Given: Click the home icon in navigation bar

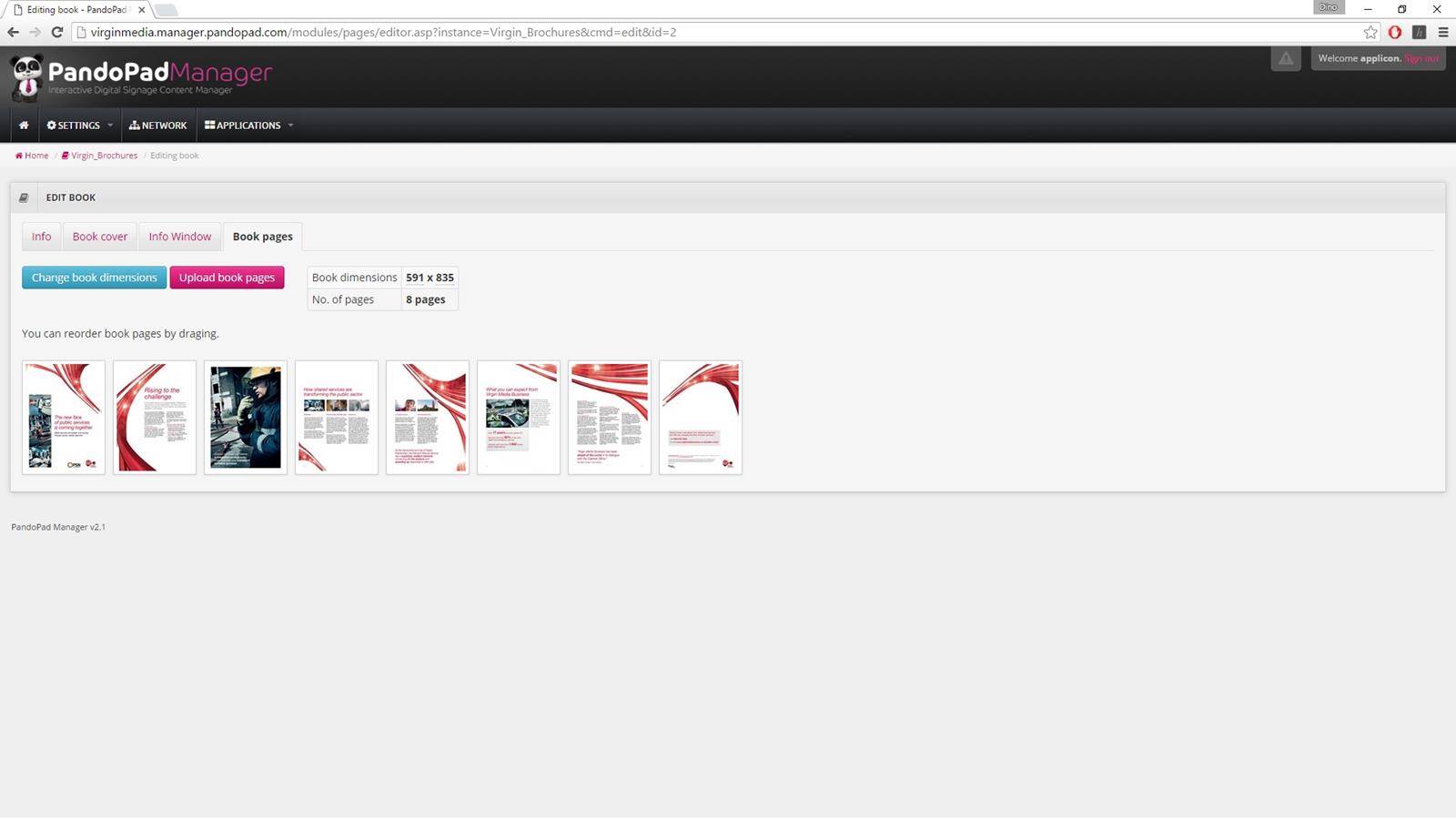Looking at the screenshot, I should (x=24, y=126).
